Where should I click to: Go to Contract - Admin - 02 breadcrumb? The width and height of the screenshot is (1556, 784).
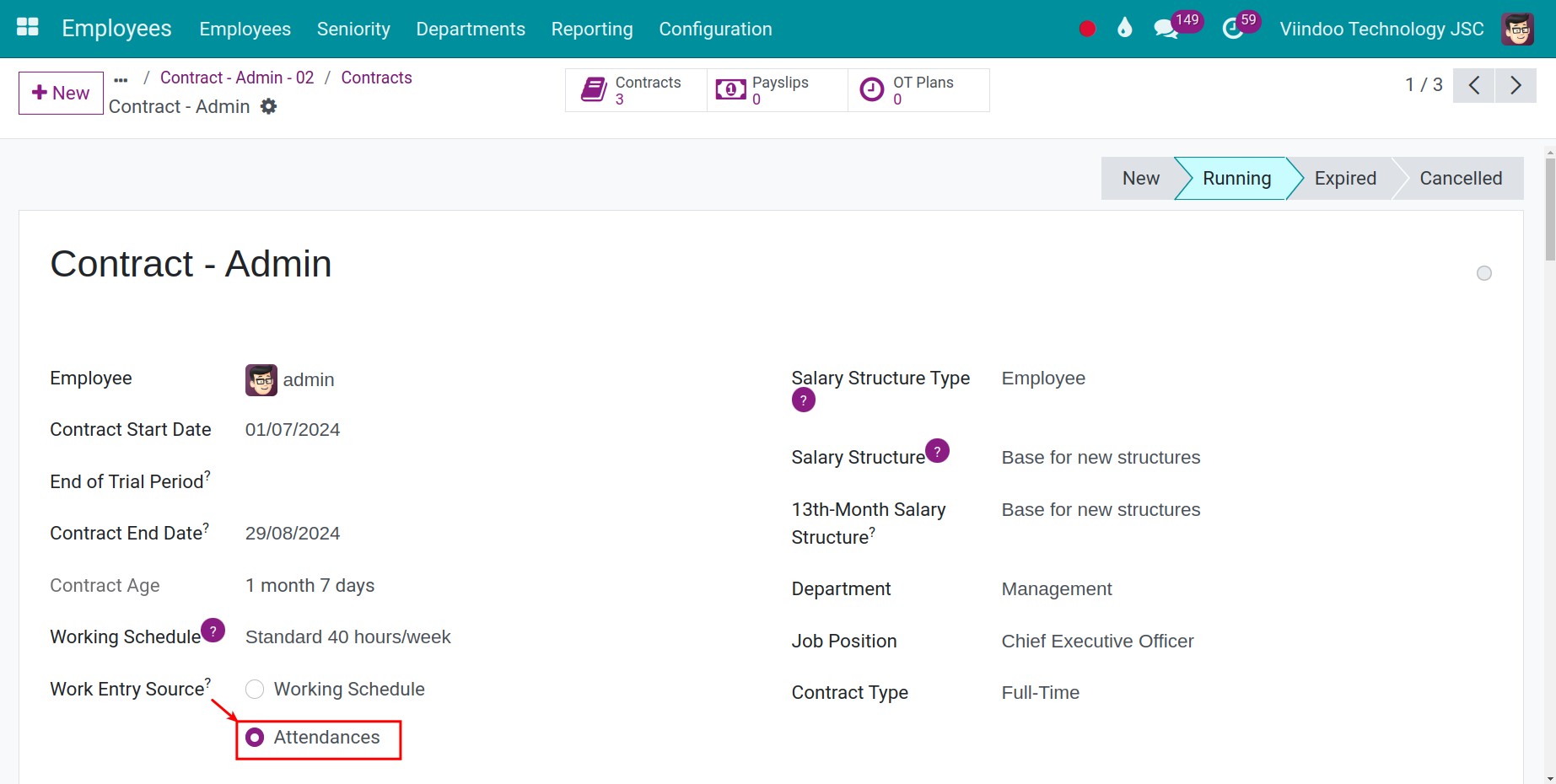(x=237, y=78)
